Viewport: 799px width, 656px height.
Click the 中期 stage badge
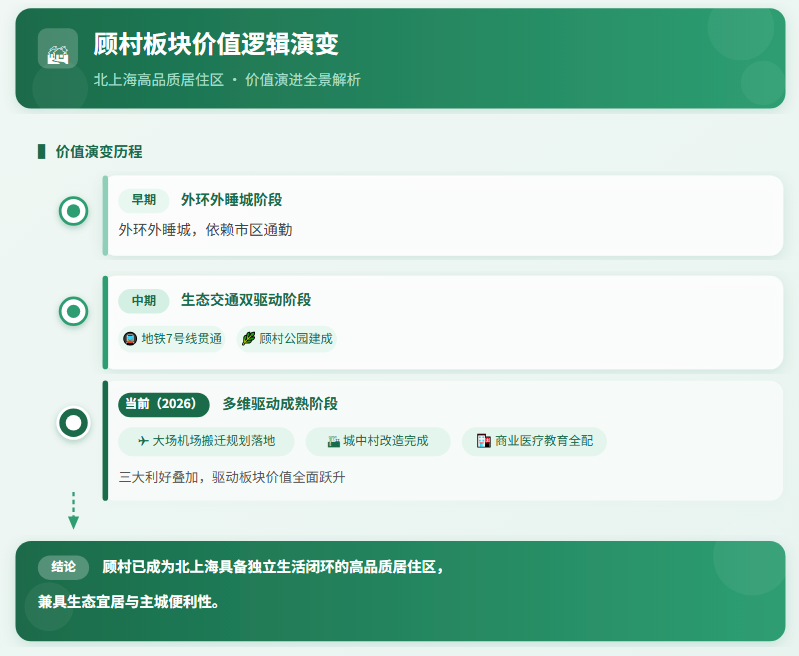click(144, 300)
